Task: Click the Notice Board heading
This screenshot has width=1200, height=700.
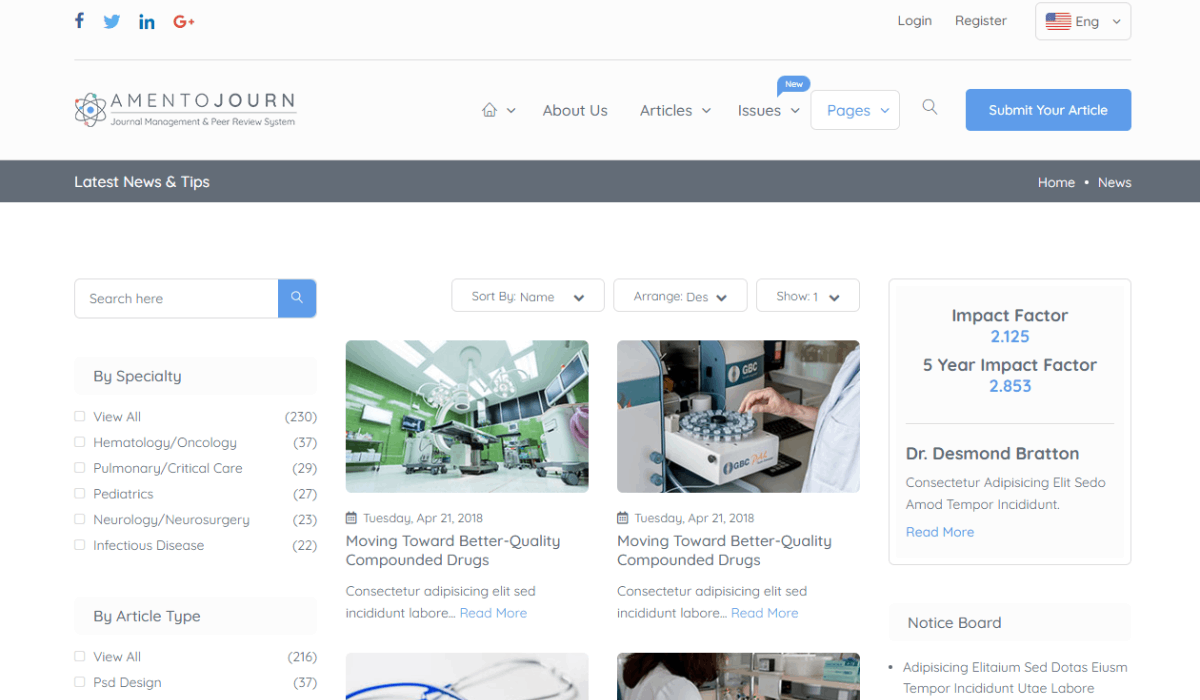Action: [x=954, y=622]
